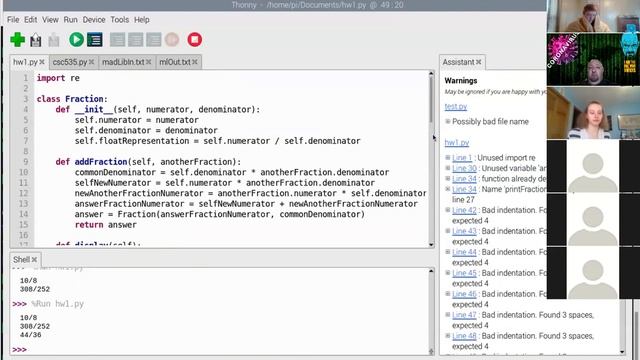Jump to Line 47 warning link
The image size is (640, 360).
coord(464,315)
